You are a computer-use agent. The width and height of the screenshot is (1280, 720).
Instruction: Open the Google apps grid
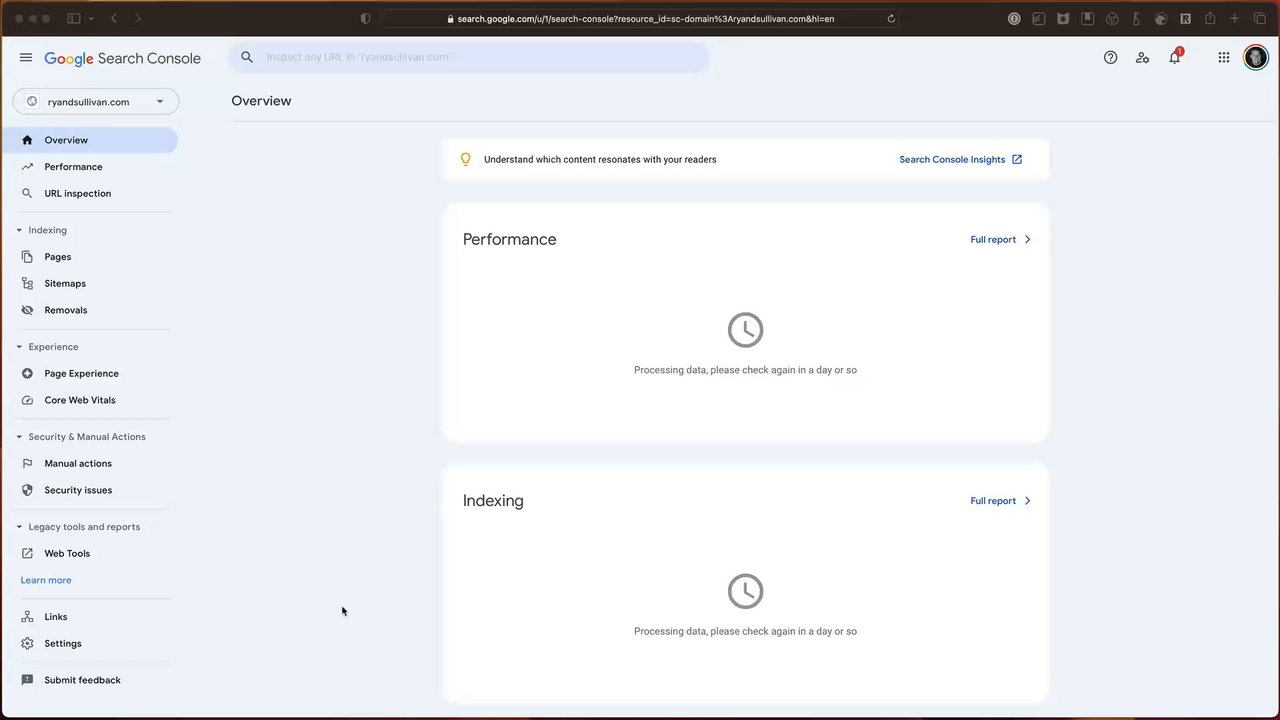(x=1223, y=58)
